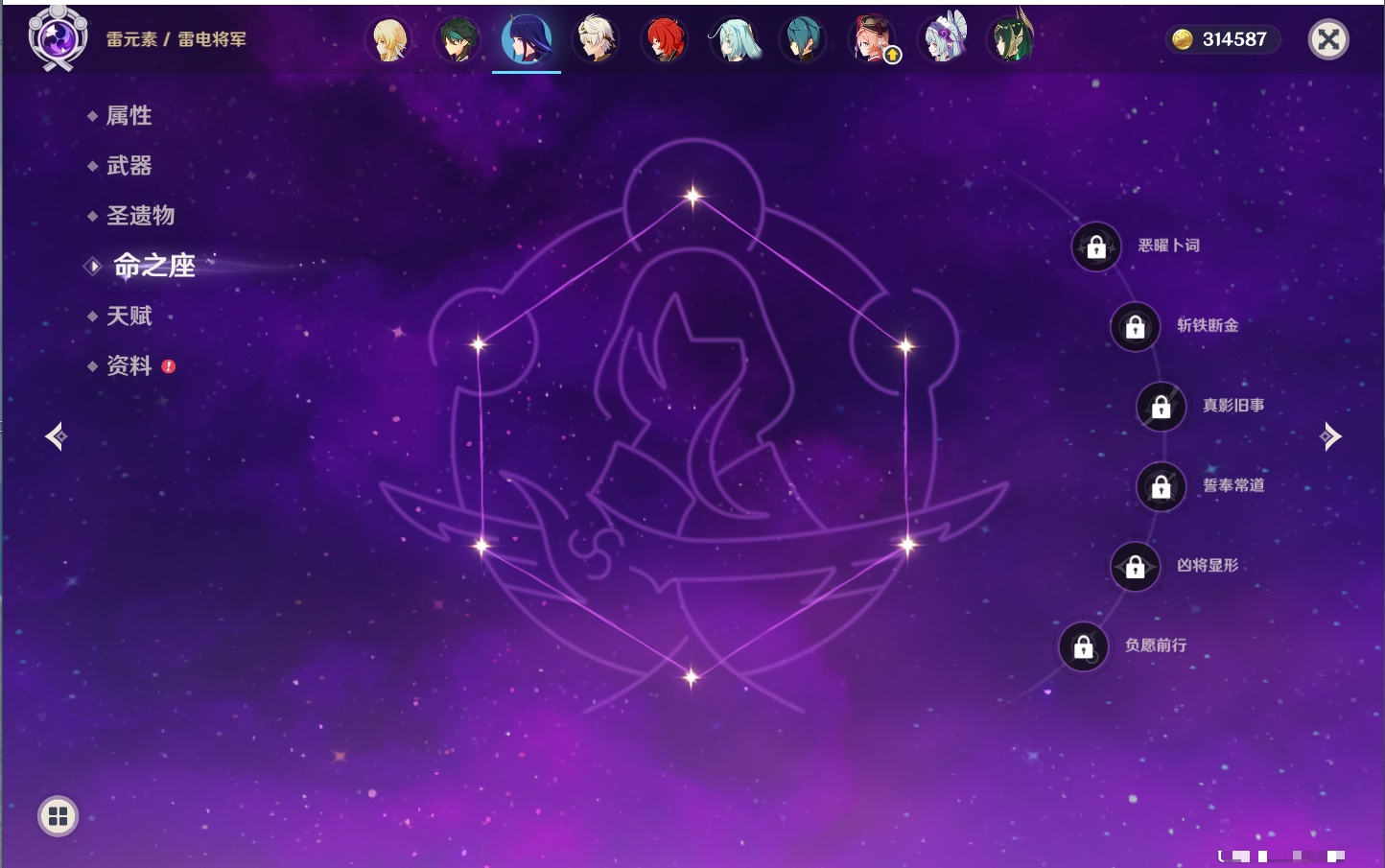Close the character screen with the X button

click(x=1328, y=39)
